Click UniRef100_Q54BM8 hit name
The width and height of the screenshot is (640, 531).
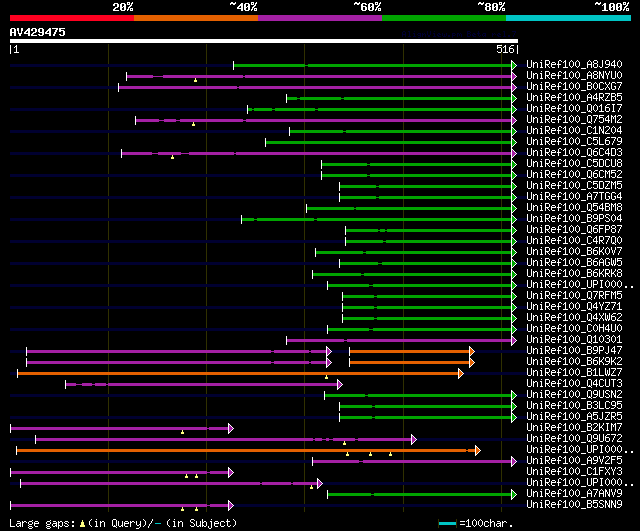coord(574,208)
